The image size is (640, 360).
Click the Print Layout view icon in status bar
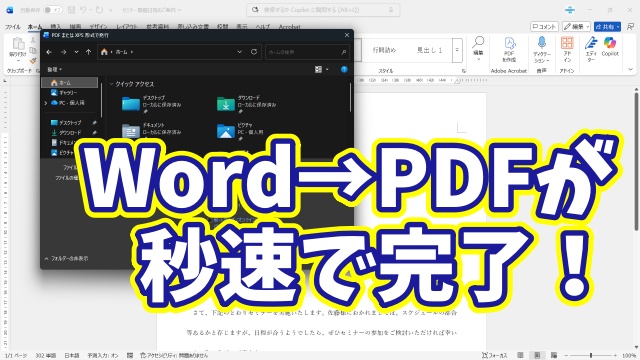(537, 356)
